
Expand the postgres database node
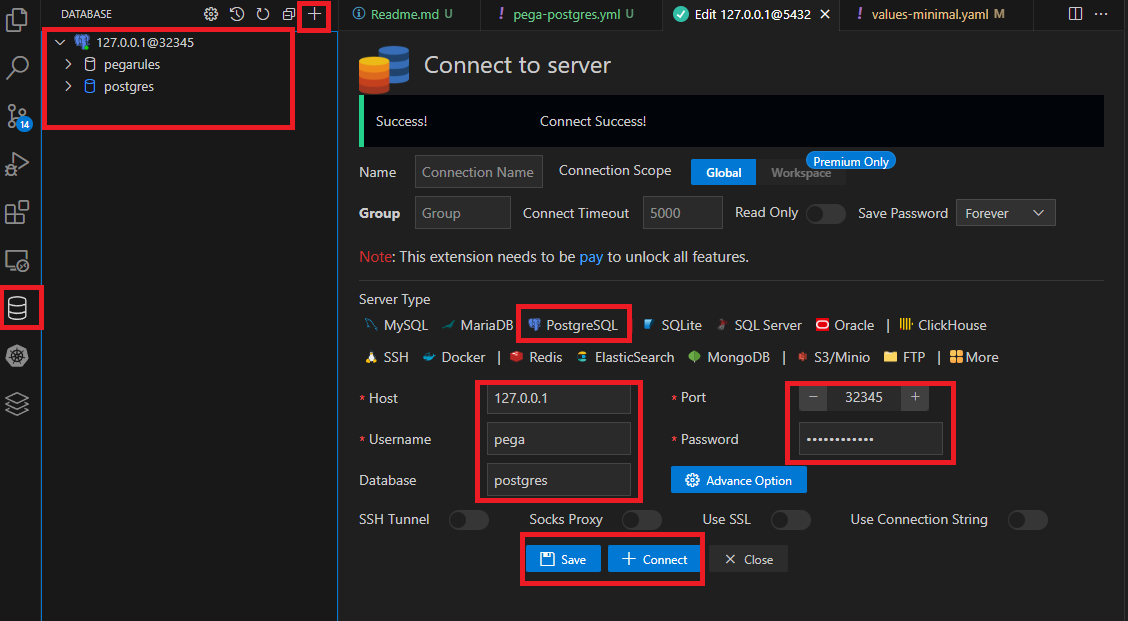pos(68,86)
